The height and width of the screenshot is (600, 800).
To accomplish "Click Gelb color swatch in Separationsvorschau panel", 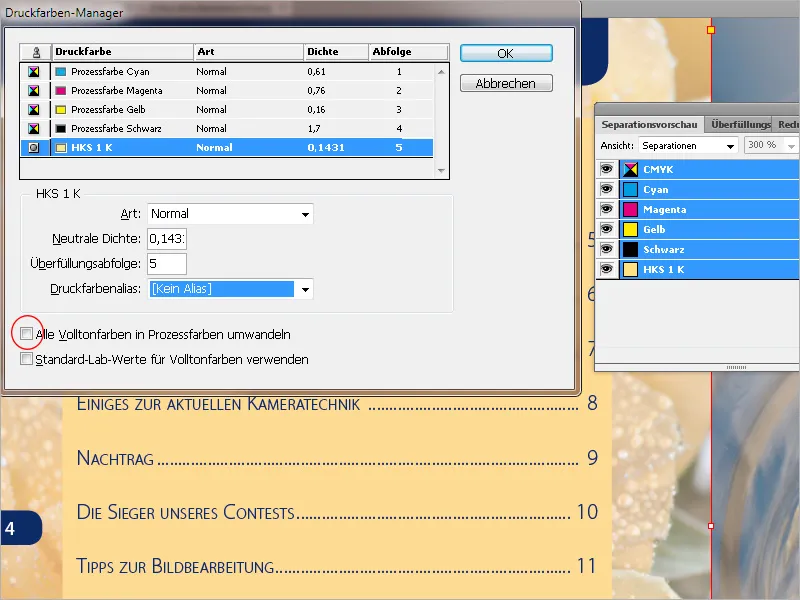I will (631, 229).
